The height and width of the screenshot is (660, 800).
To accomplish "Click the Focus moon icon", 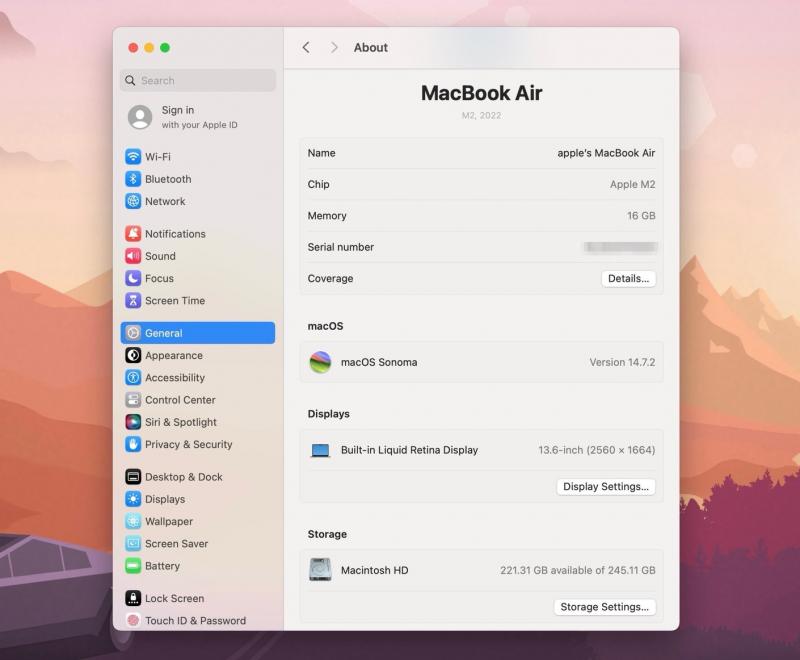I will click(x=133, y=278).
